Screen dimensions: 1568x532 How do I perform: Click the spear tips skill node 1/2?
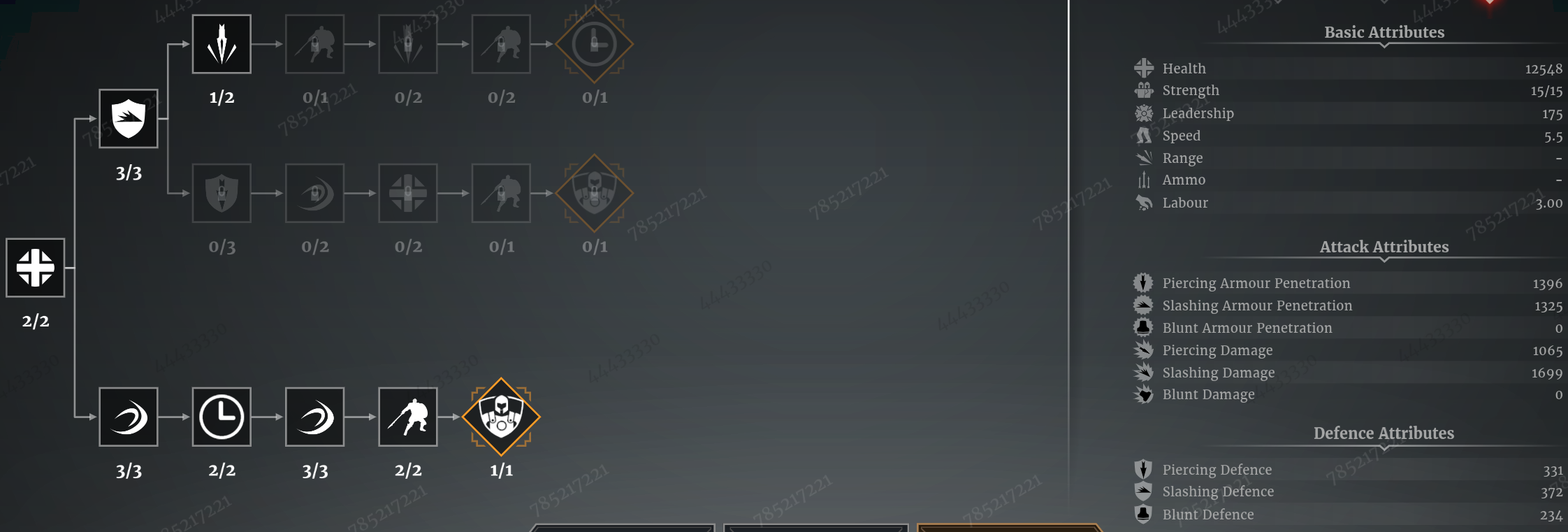222,44
